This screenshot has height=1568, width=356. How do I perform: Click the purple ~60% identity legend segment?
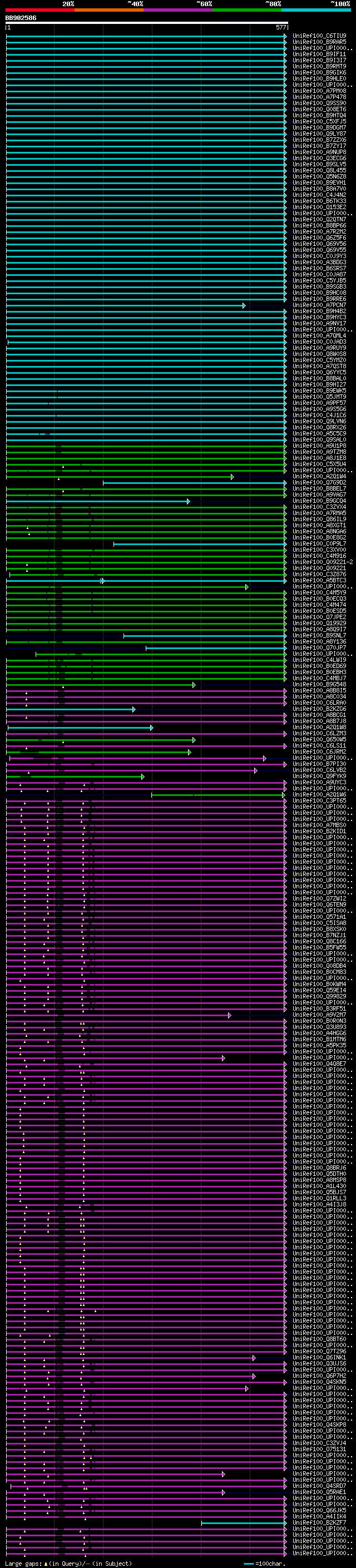pyautogui.click(x=179, y=10)
